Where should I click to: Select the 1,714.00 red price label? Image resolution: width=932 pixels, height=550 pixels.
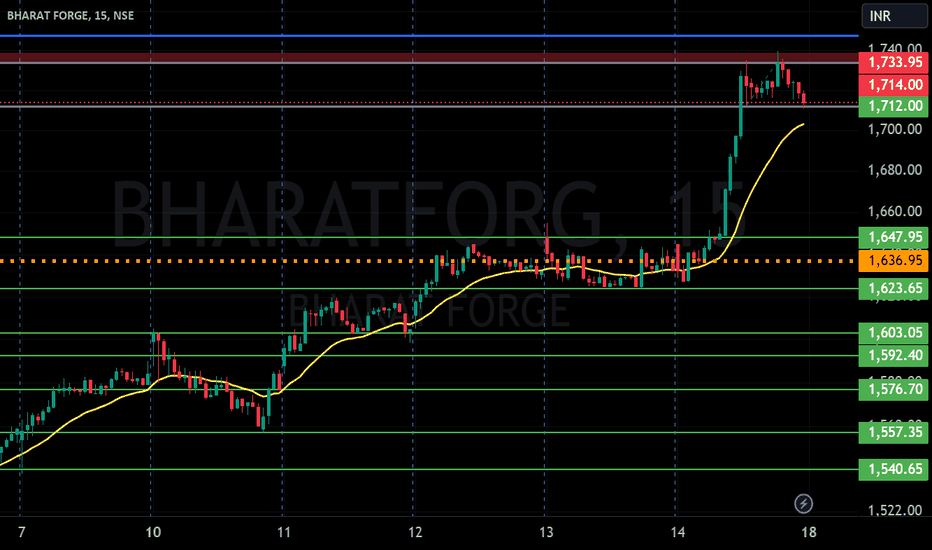tap(893, 84)
